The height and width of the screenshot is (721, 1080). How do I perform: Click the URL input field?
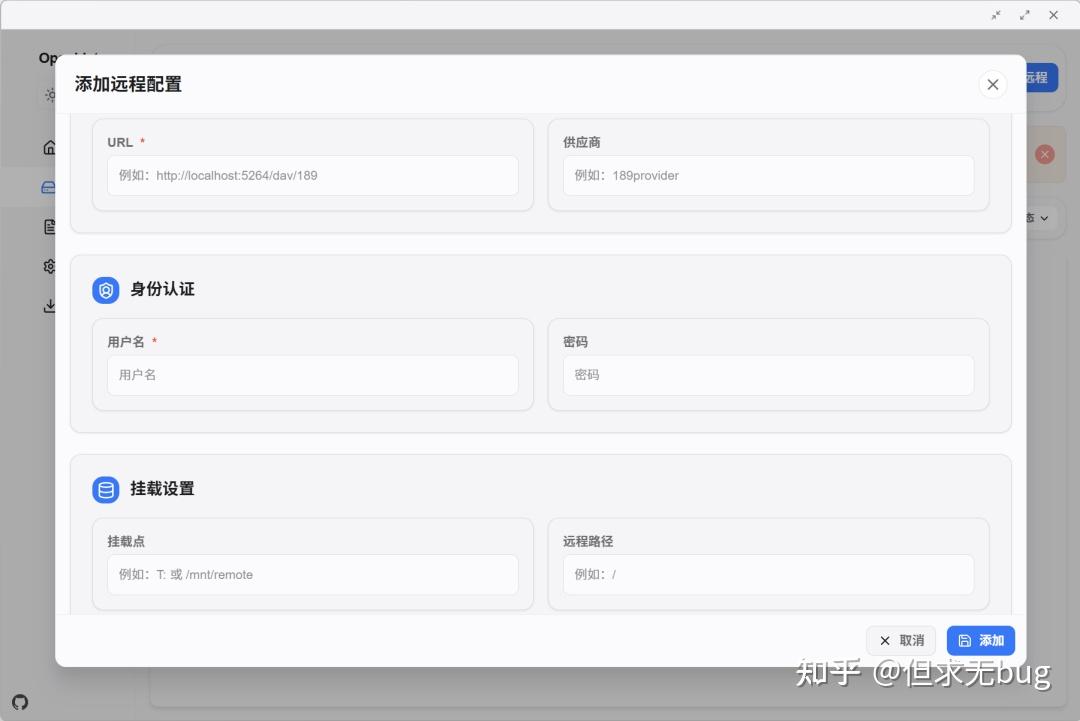tap(313, 175)
